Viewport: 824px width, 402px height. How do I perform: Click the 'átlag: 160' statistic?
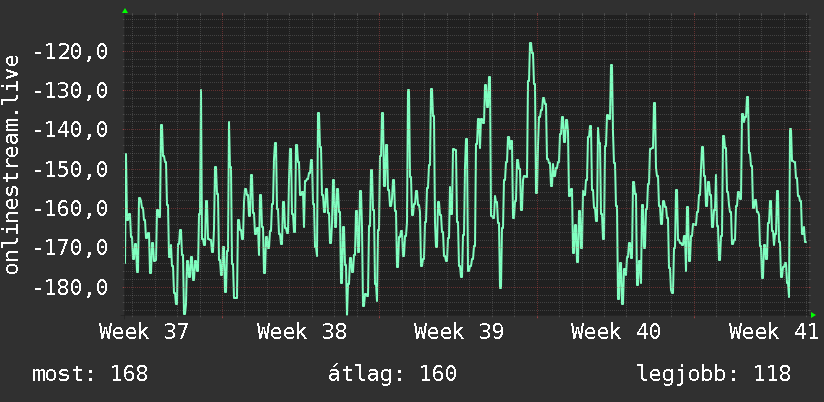coord(393,374)
